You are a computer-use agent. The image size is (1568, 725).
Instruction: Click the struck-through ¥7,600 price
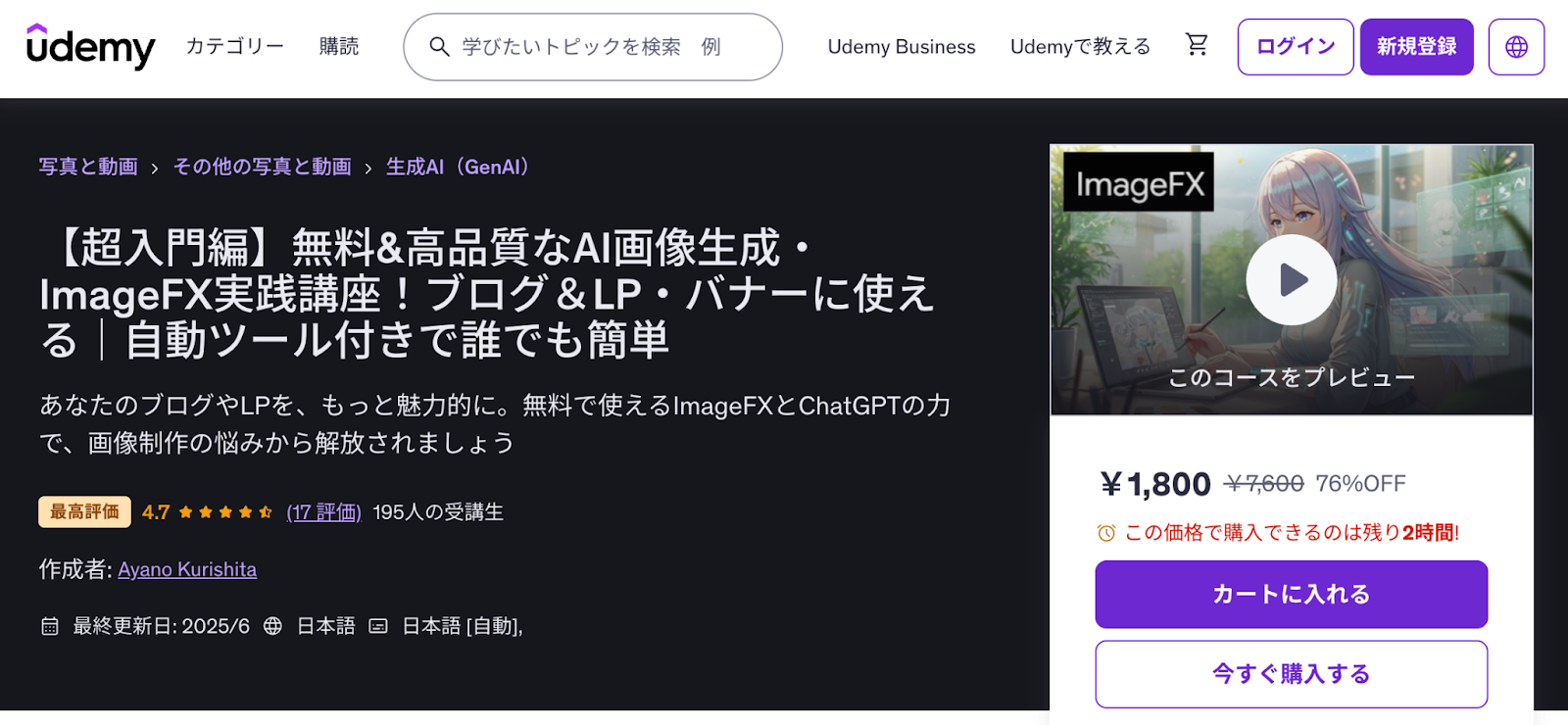point(1264,484)
